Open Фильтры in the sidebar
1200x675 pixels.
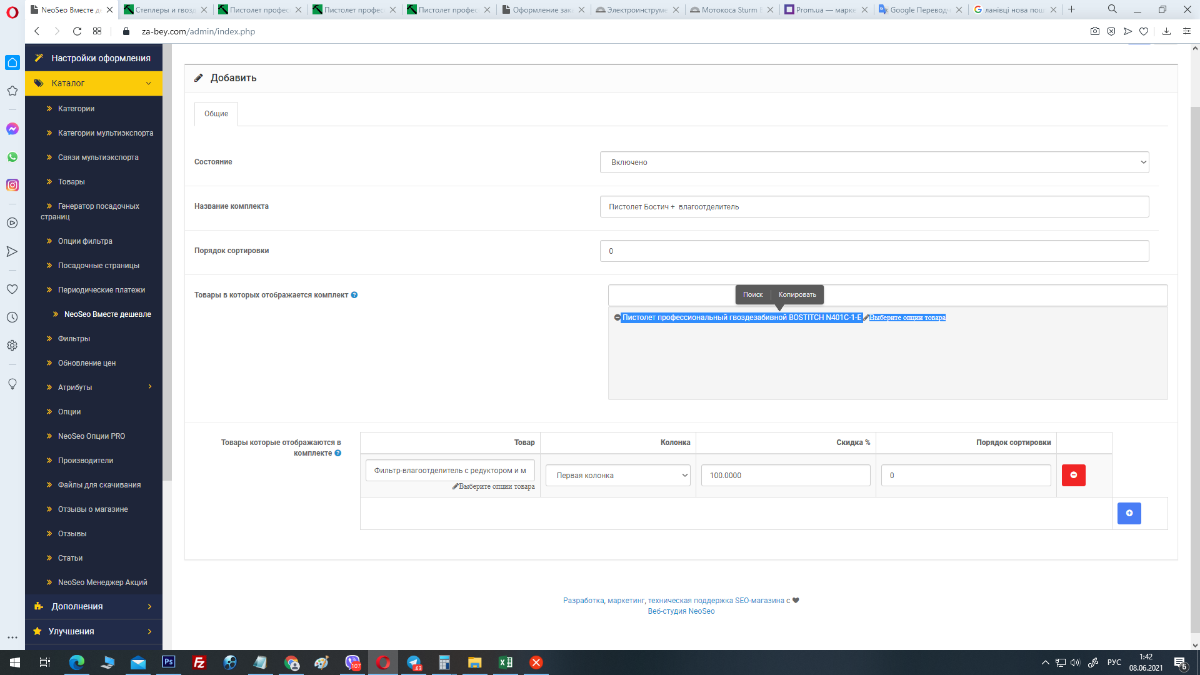[x=74, y=338]
